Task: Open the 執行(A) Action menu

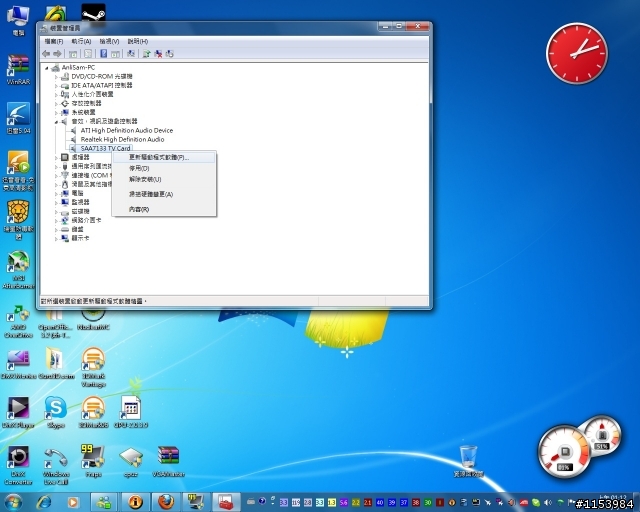Action: point(81,41)
